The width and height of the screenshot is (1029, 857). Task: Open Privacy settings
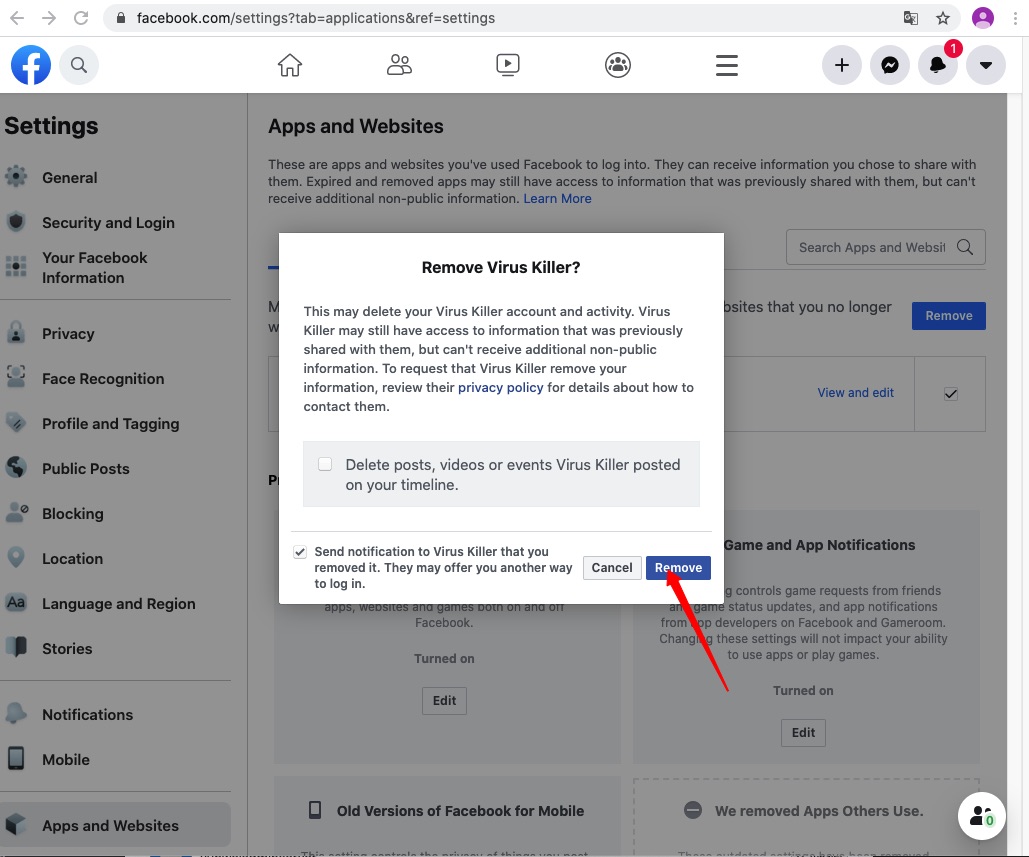pyautogui.click(x=68, y=334)
